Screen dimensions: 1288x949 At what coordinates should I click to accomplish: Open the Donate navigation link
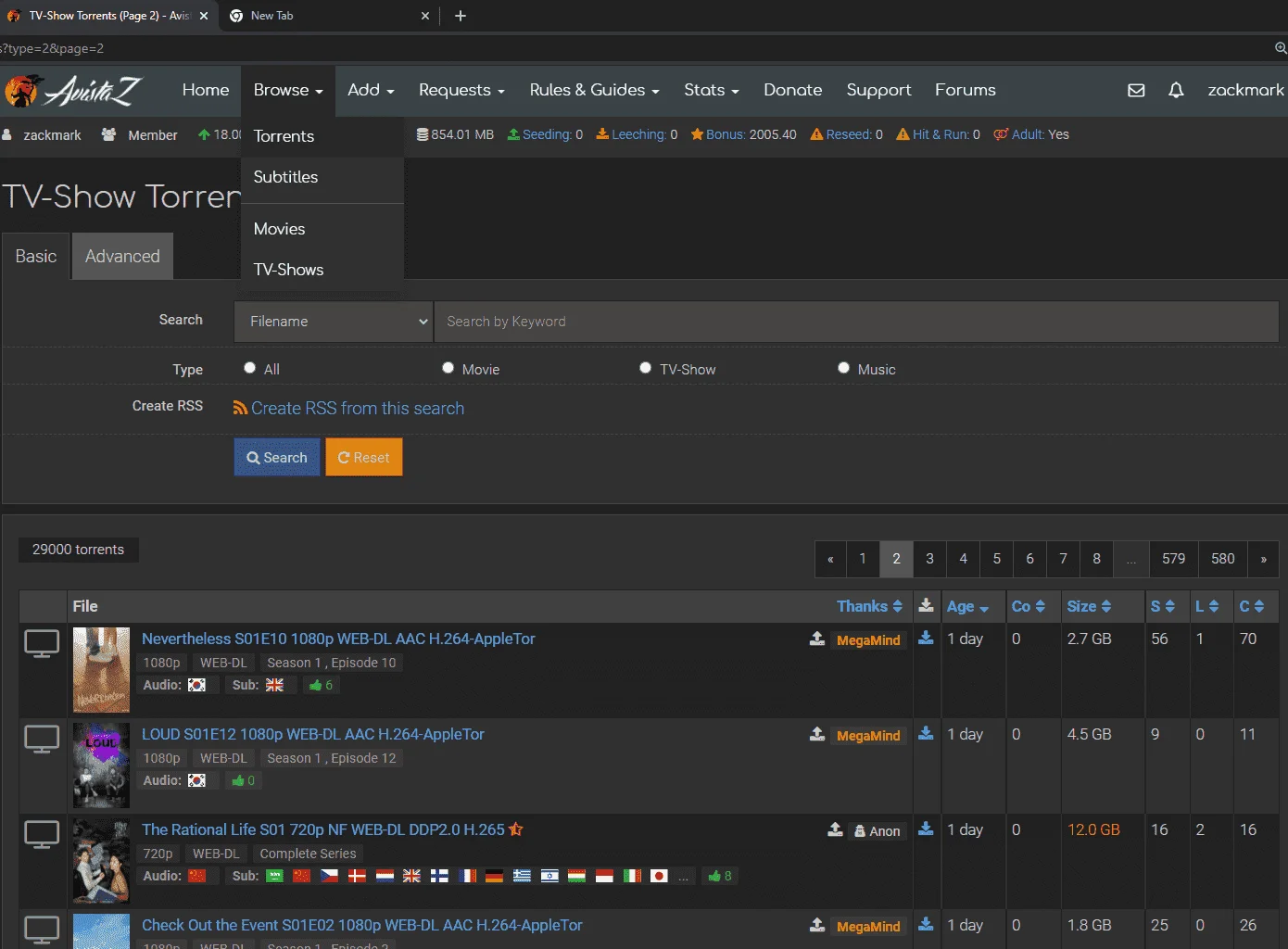[x=793, y=90]
